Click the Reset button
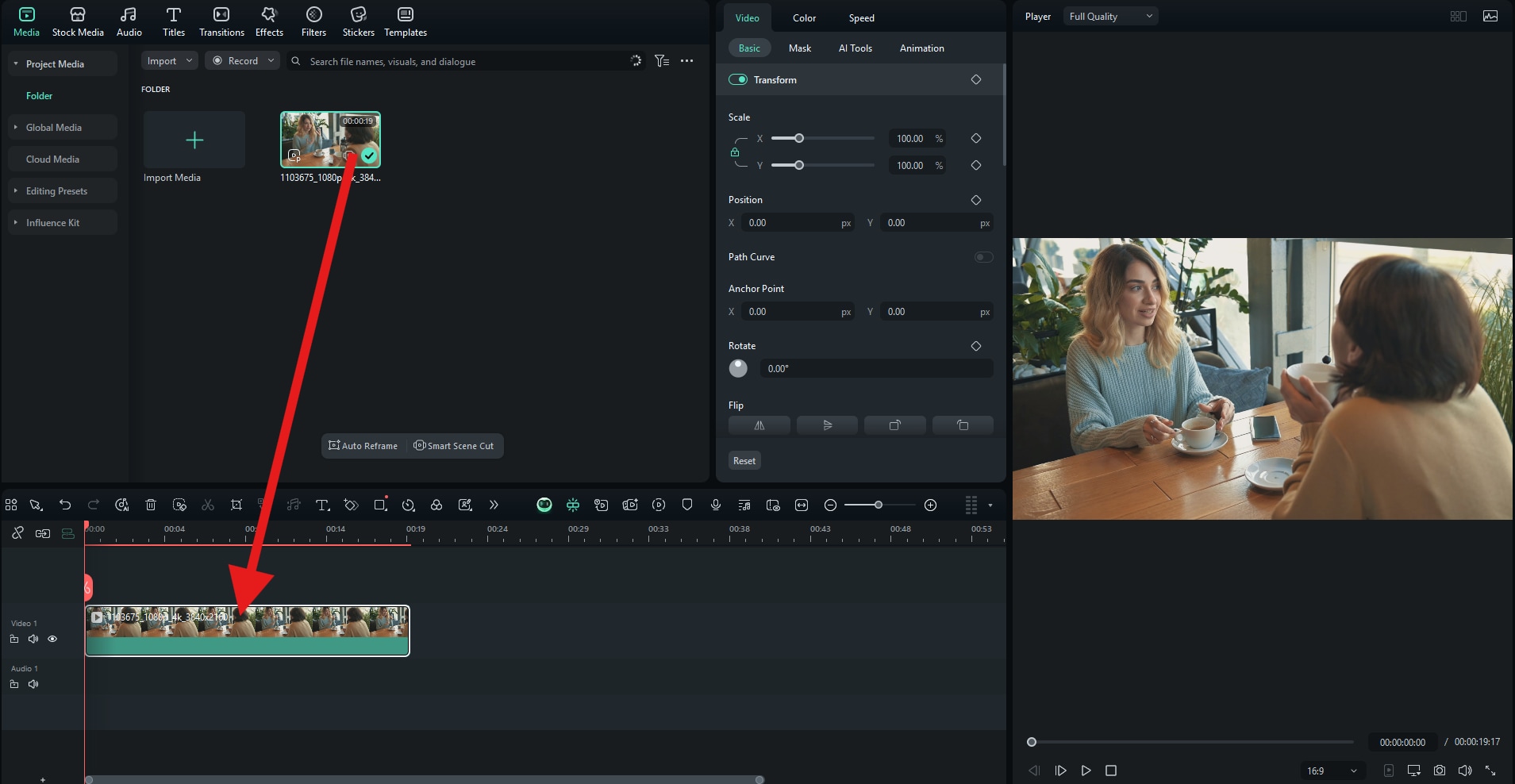Image resolution: width=1515 pixels, height=784 pixels. (744, 461)
